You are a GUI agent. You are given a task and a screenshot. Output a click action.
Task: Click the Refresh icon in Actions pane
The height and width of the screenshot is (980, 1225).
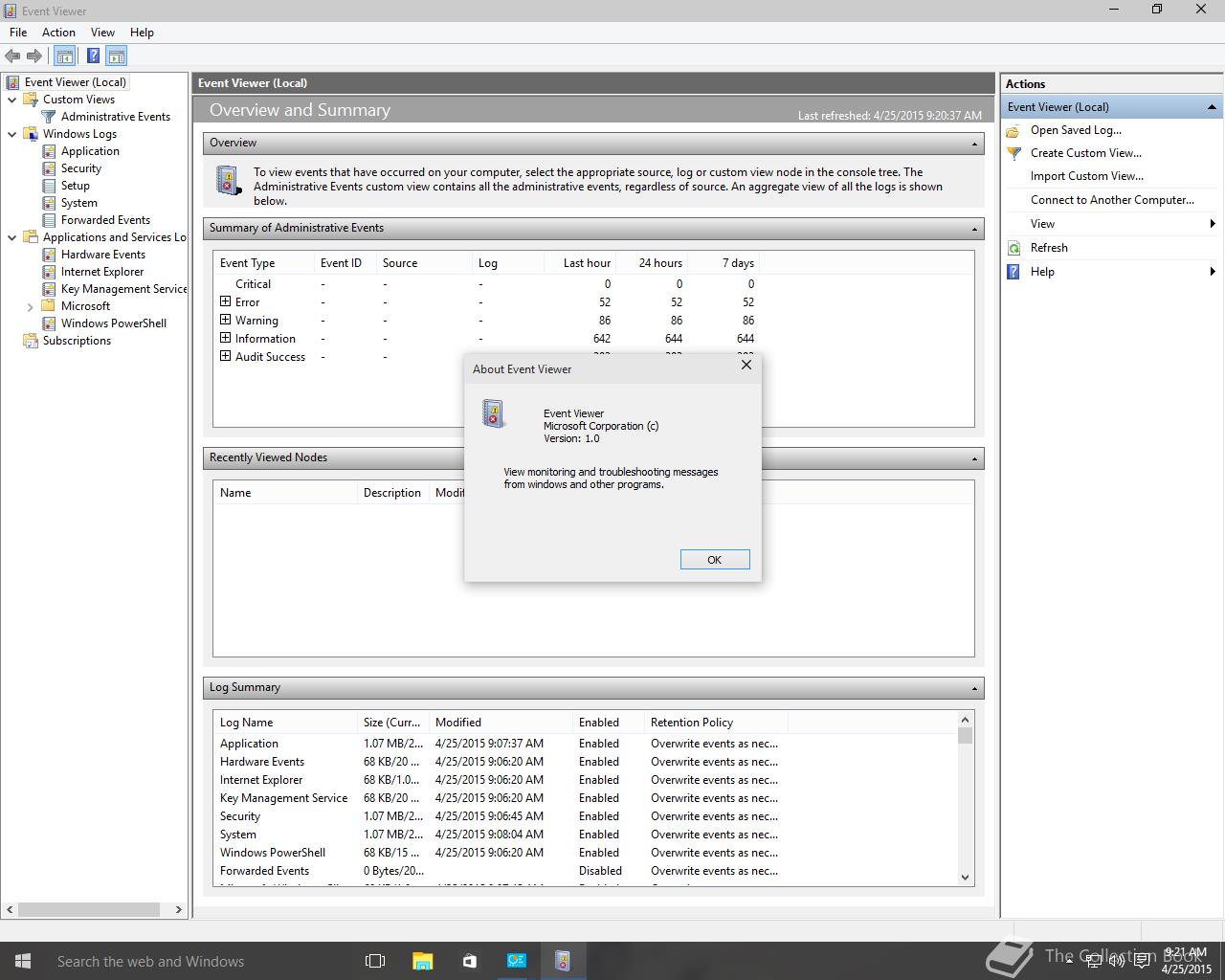1014,248
